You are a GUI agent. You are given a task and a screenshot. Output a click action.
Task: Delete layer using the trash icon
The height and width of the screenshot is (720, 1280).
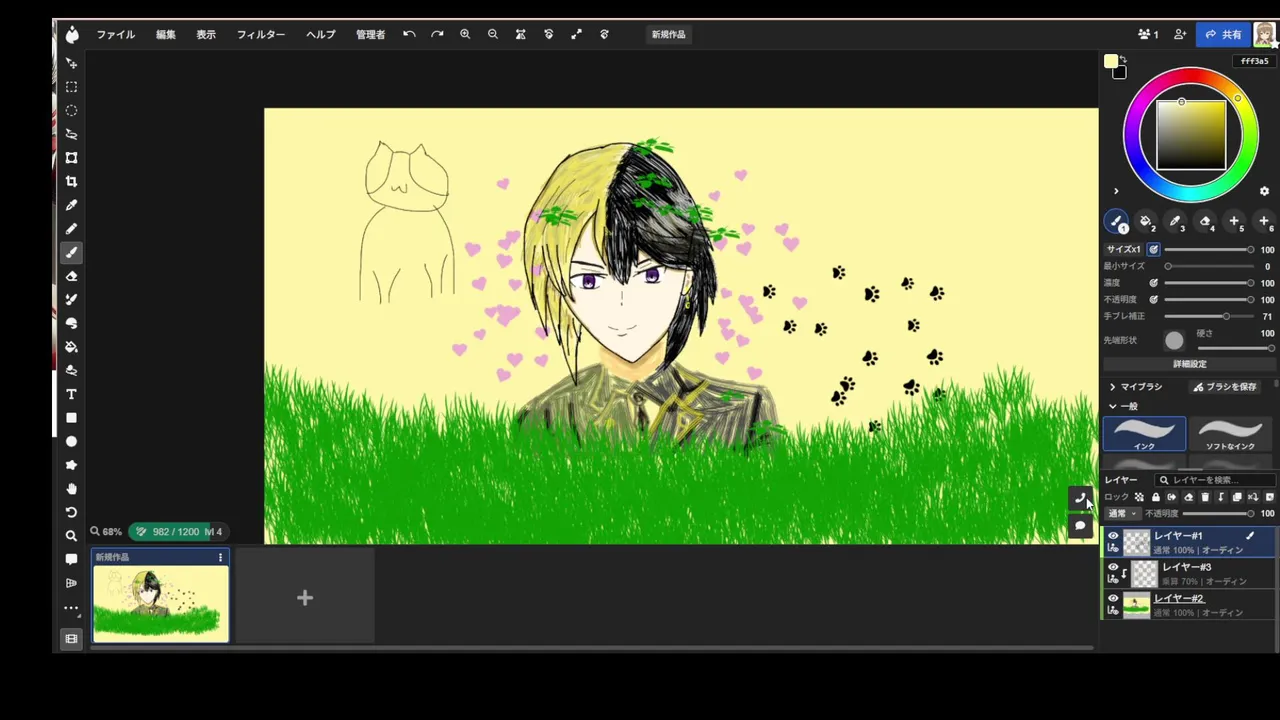tap(1204, 497)
